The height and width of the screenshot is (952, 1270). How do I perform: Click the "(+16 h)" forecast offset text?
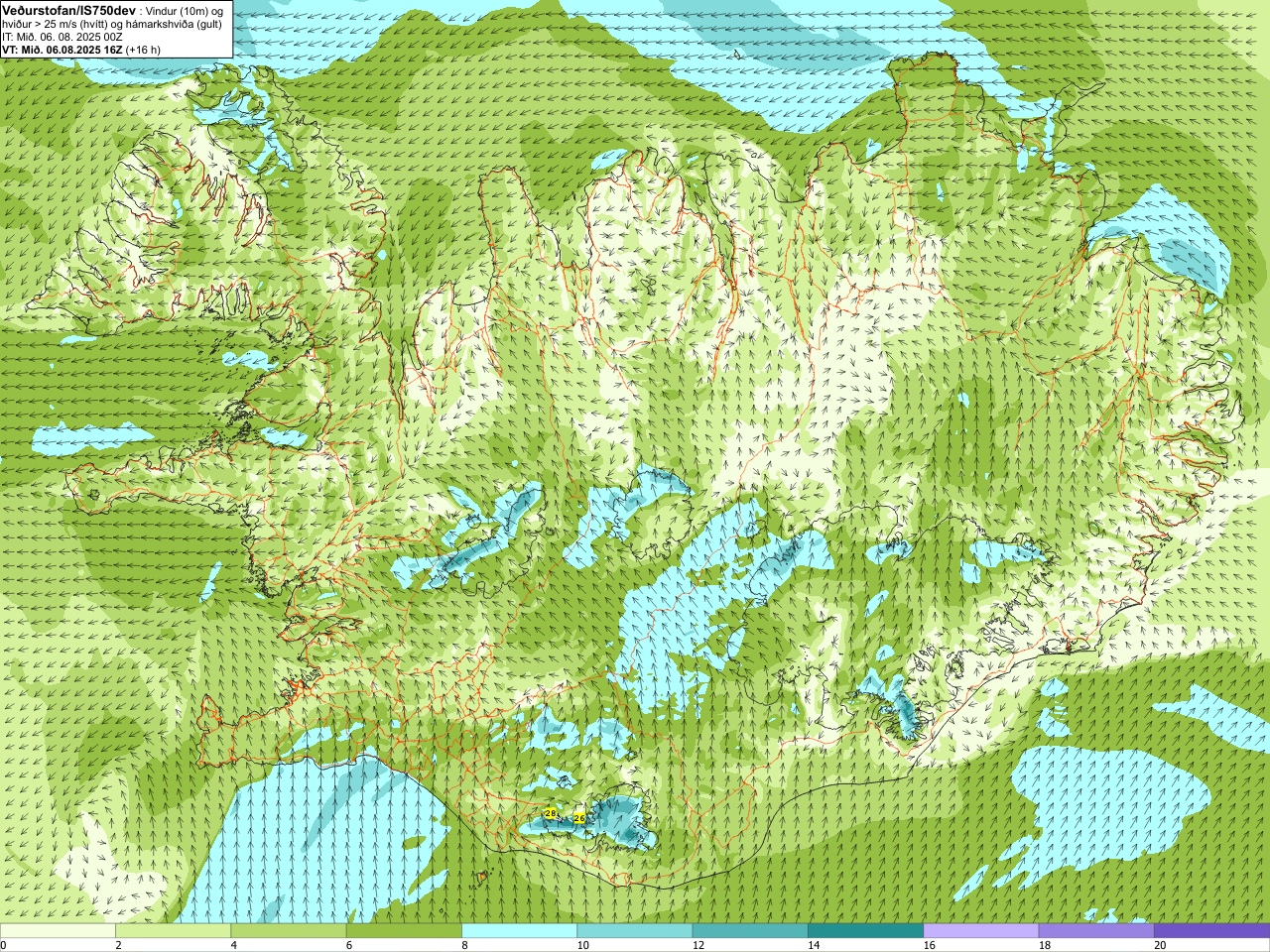143,50
